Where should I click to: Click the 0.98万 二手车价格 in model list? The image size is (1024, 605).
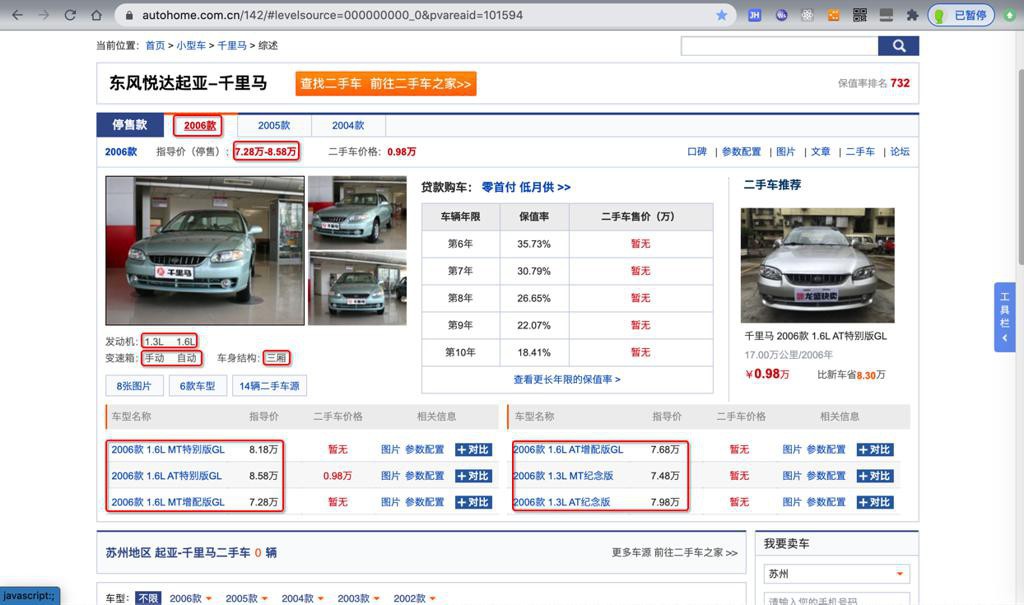(x=338, y=476)
